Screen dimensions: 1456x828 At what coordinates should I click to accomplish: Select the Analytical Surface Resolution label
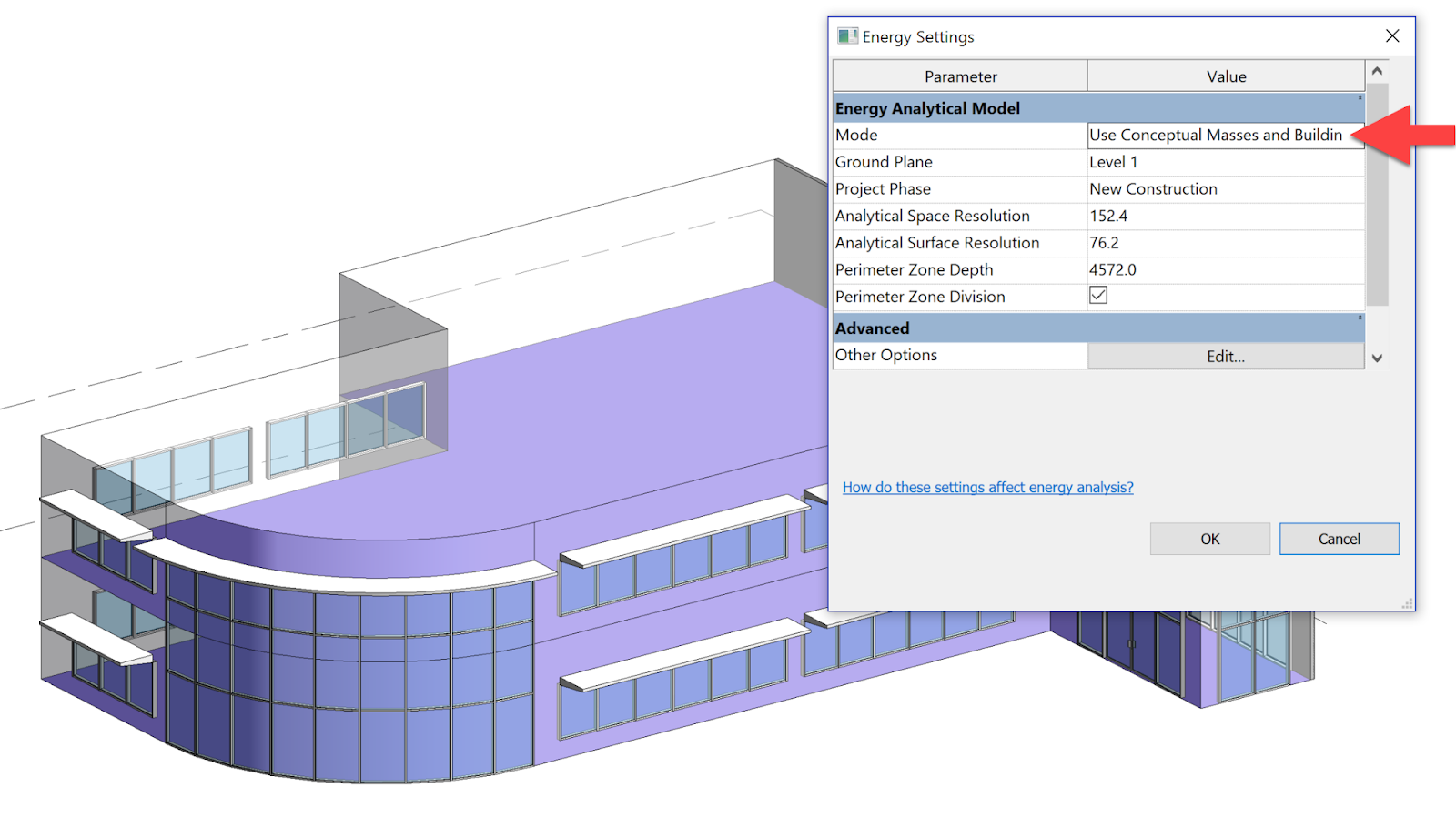click(937, 243)
